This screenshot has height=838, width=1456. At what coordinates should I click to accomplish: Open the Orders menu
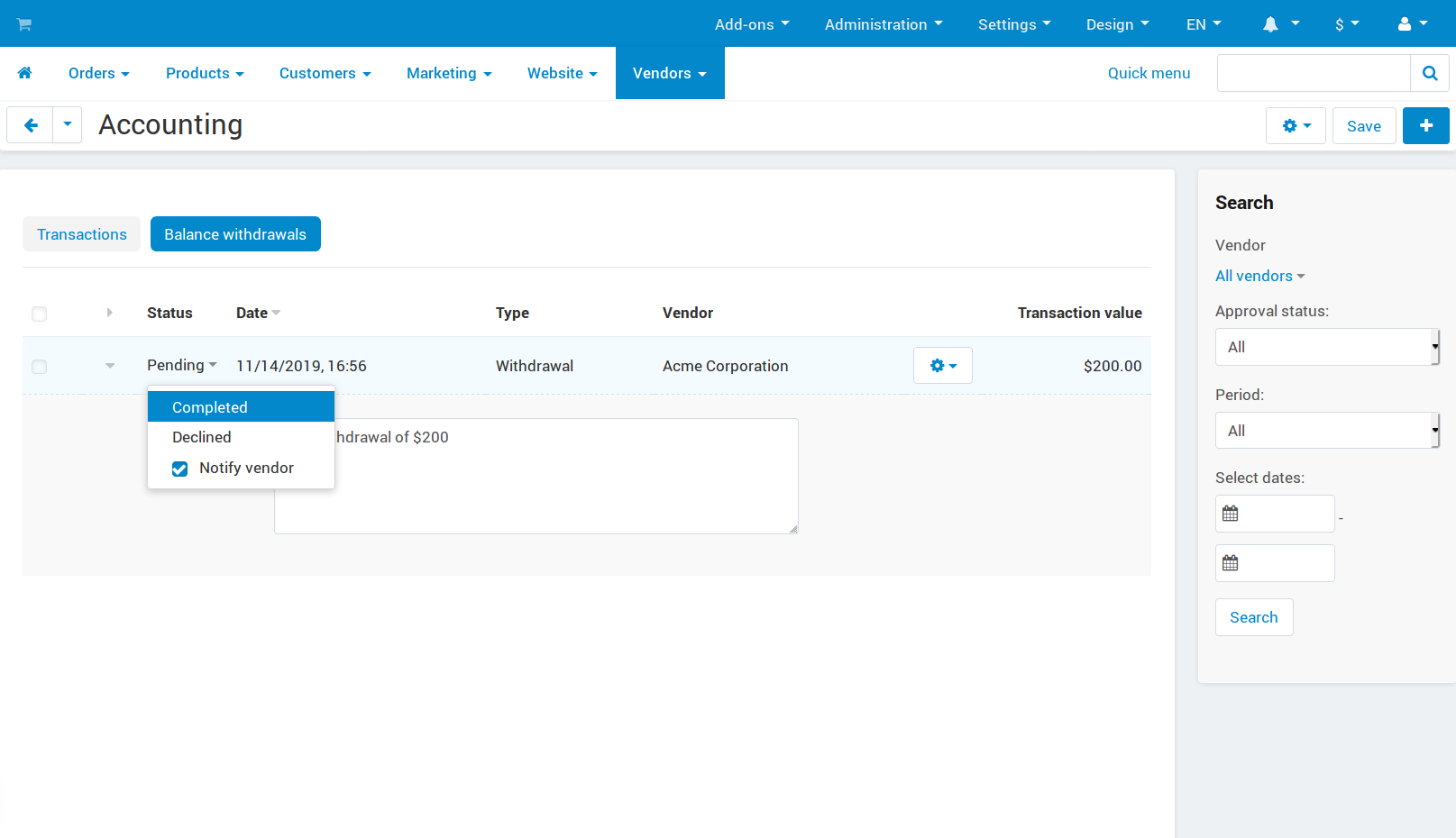pos(99,73)
